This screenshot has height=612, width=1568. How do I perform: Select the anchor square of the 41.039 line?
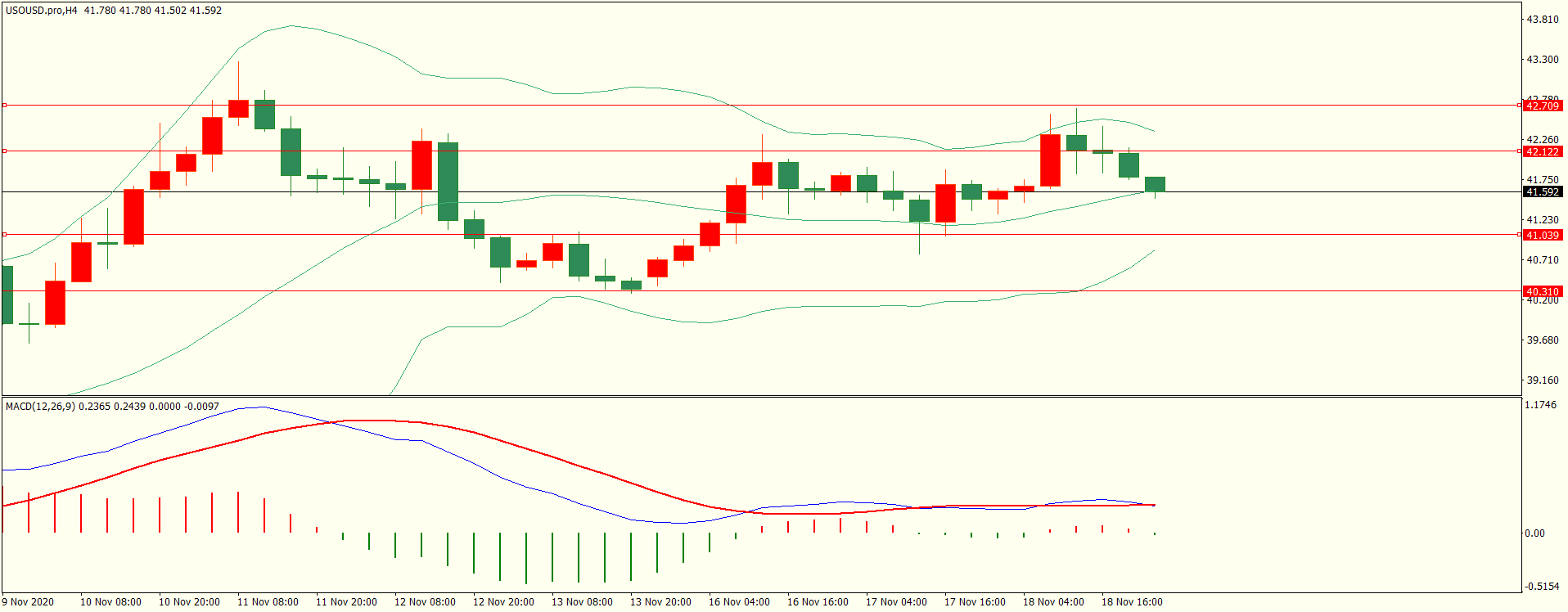[5, 235]
